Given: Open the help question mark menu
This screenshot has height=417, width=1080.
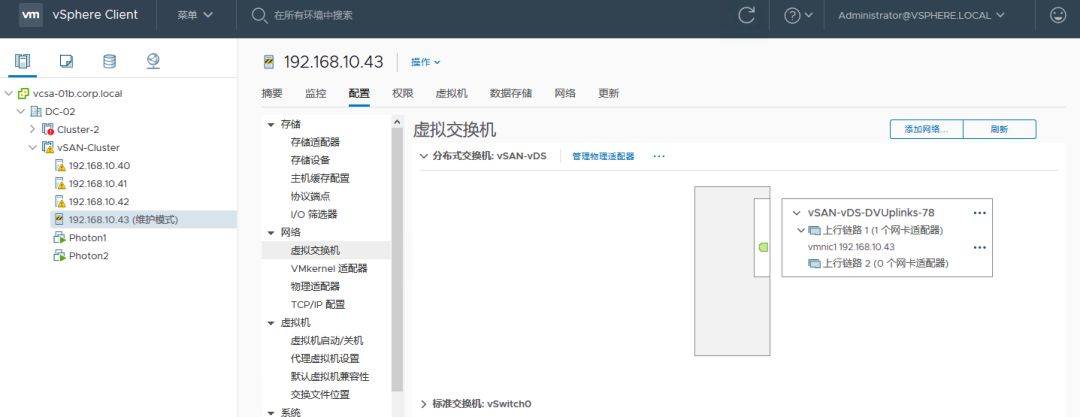Looking at the screenshot, I should click(x=798, y=15).
